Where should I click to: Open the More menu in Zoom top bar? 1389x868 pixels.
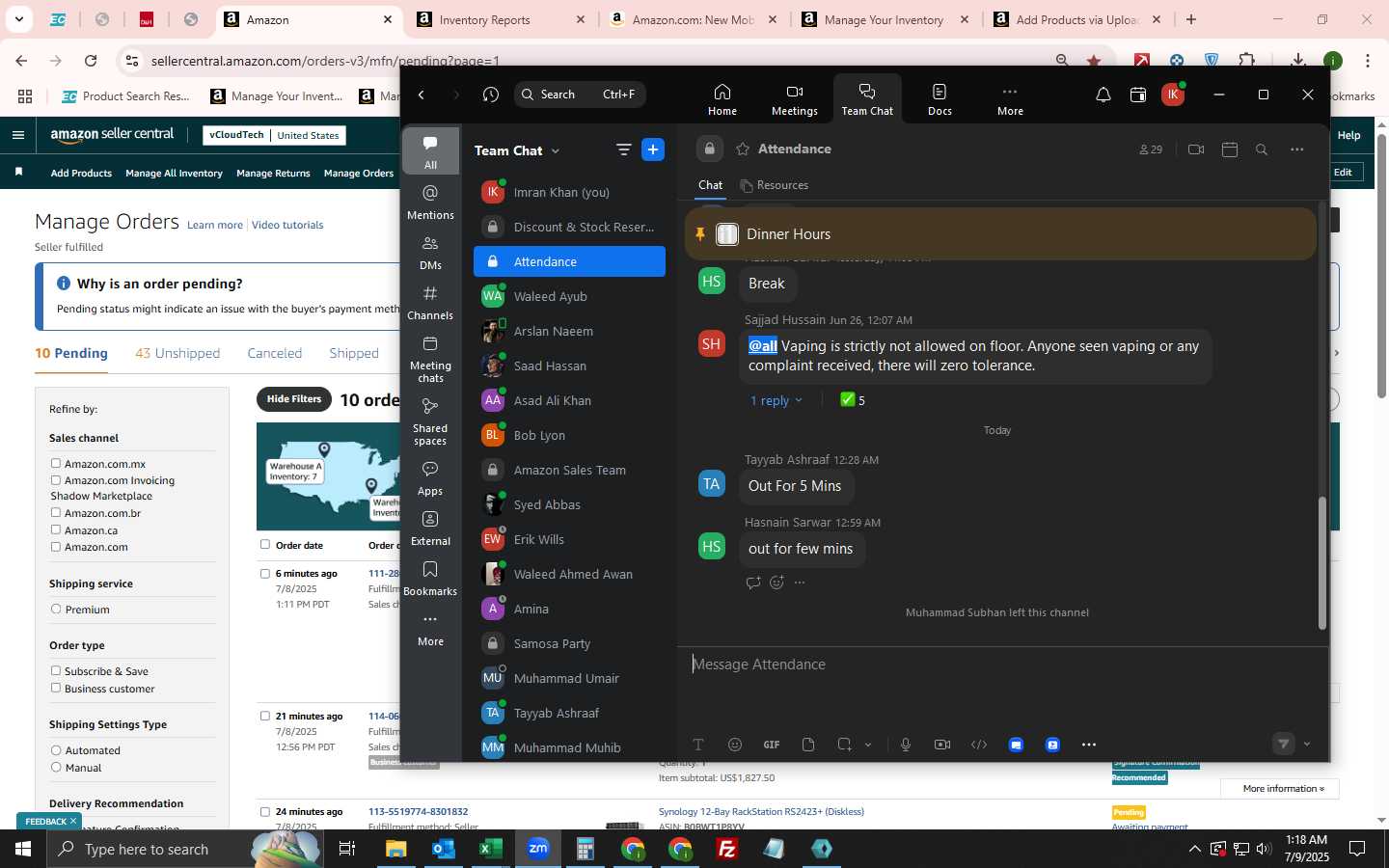[x=1010, y=99]
